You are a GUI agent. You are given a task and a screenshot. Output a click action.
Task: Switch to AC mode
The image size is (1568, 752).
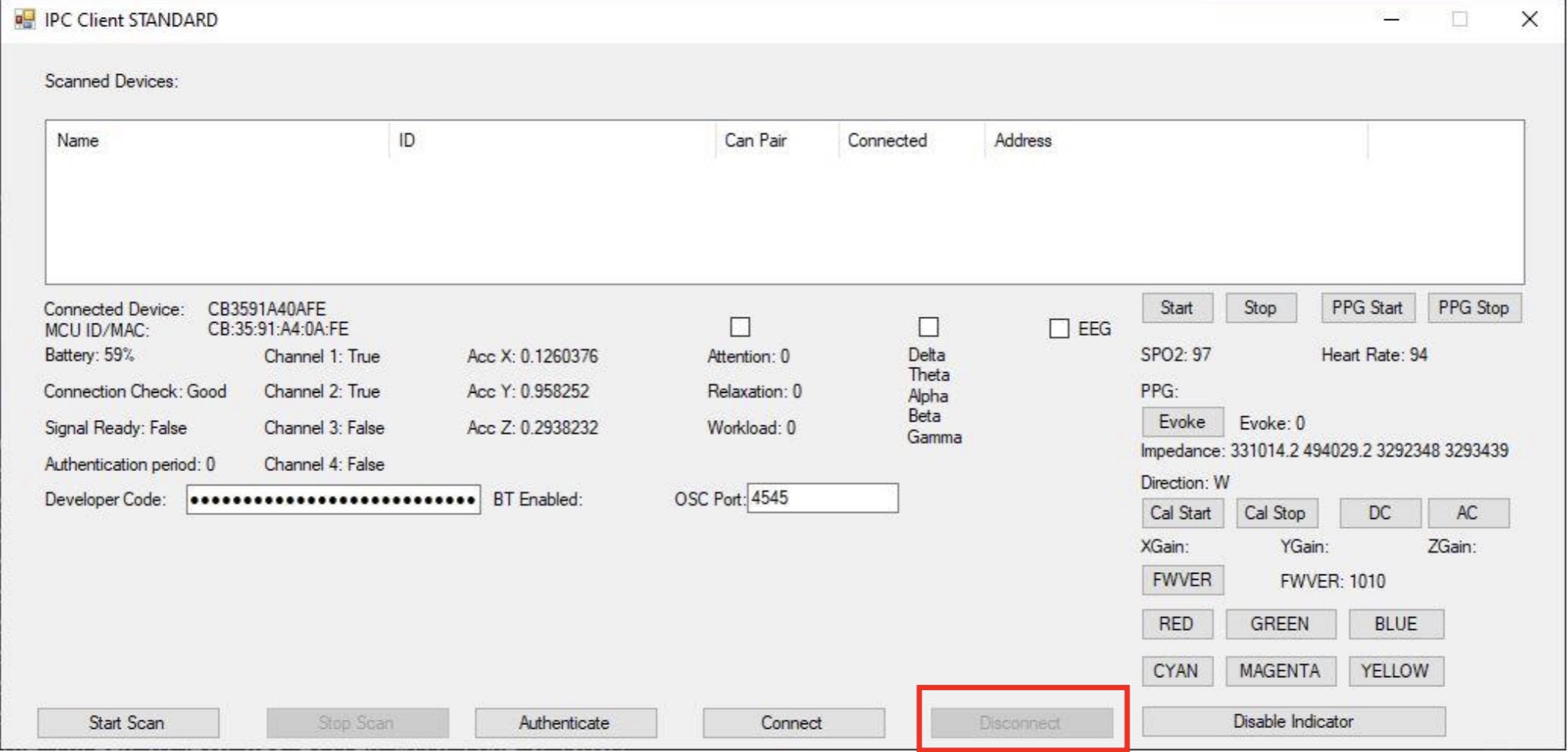tap(1467, 513)
